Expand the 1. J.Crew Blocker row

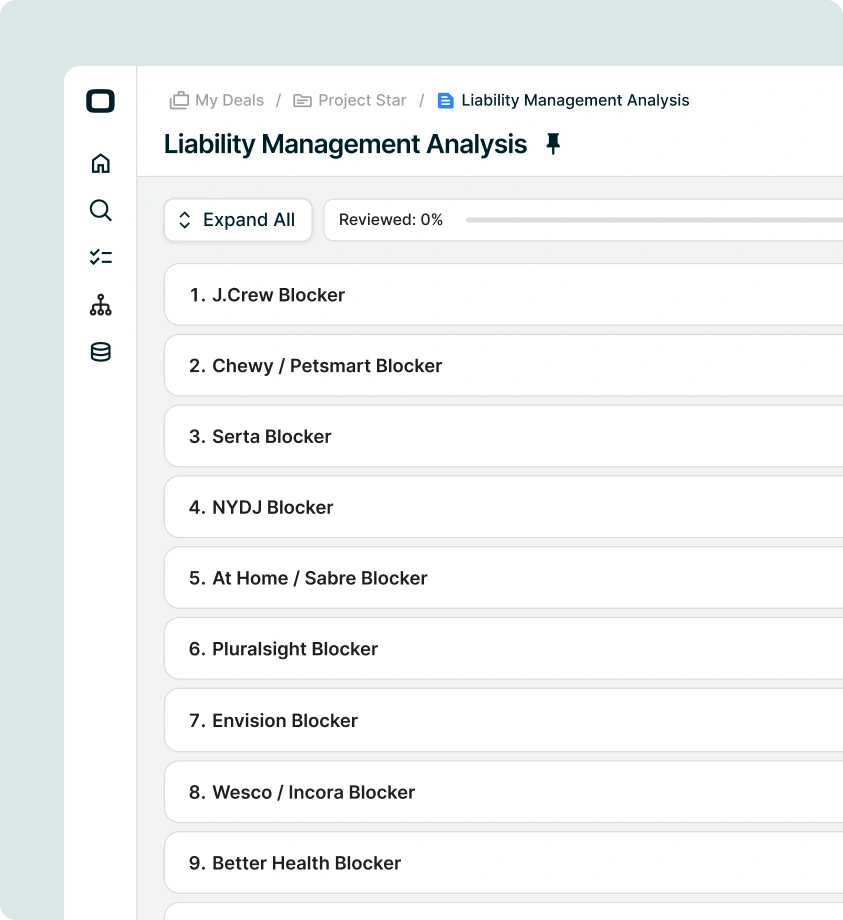coord(504,295)
